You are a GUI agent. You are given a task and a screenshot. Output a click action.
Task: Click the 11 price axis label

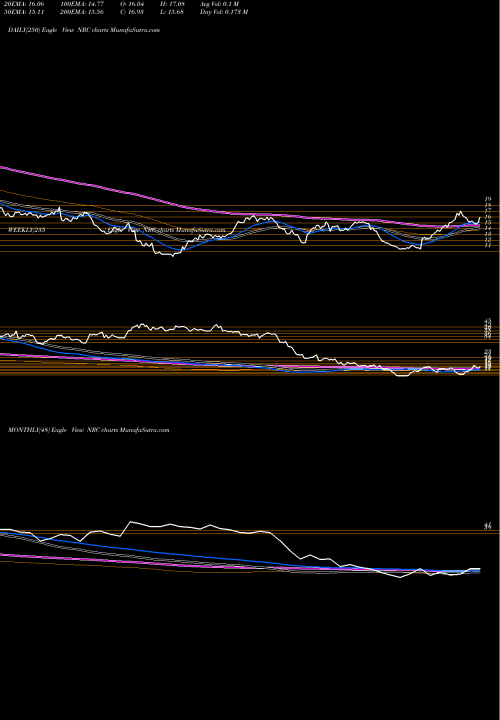coord(488,246)
